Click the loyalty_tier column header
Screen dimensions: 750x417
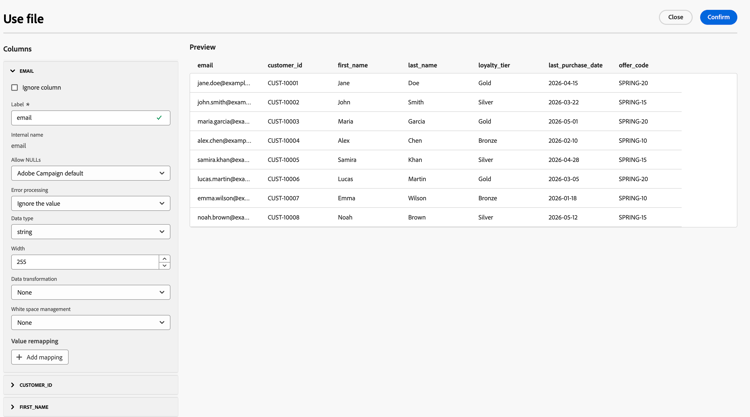tap(494, 65)
